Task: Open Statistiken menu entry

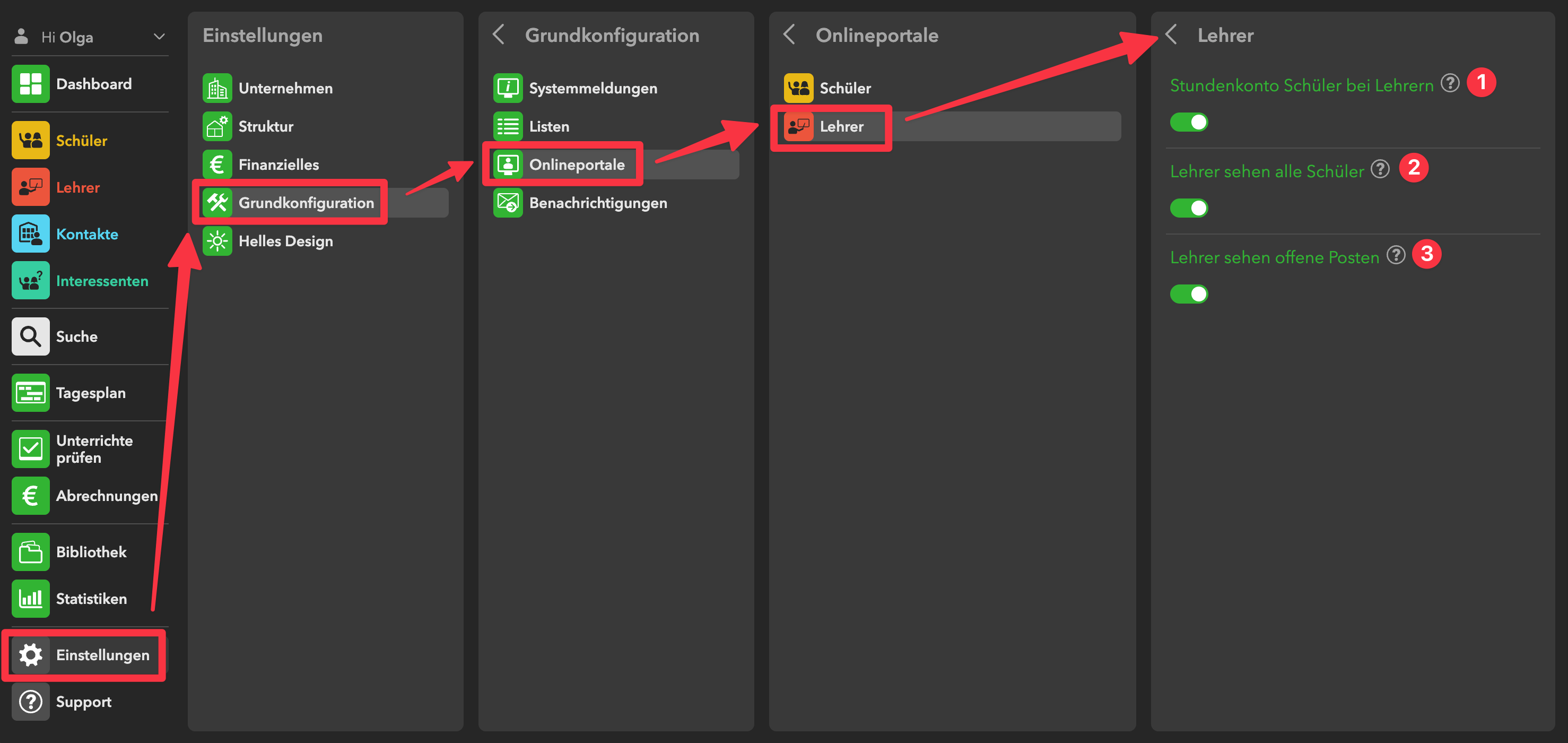Action: coord(90,599)
